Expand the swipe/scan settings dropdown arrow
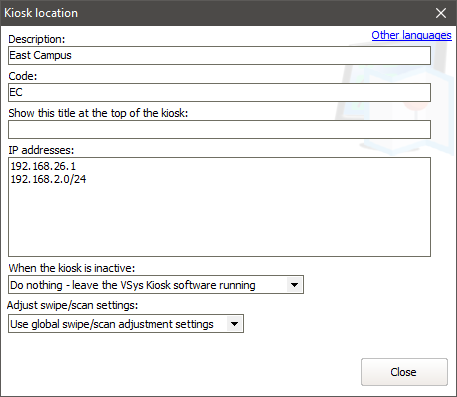457x397 pixels. [234, 324]
